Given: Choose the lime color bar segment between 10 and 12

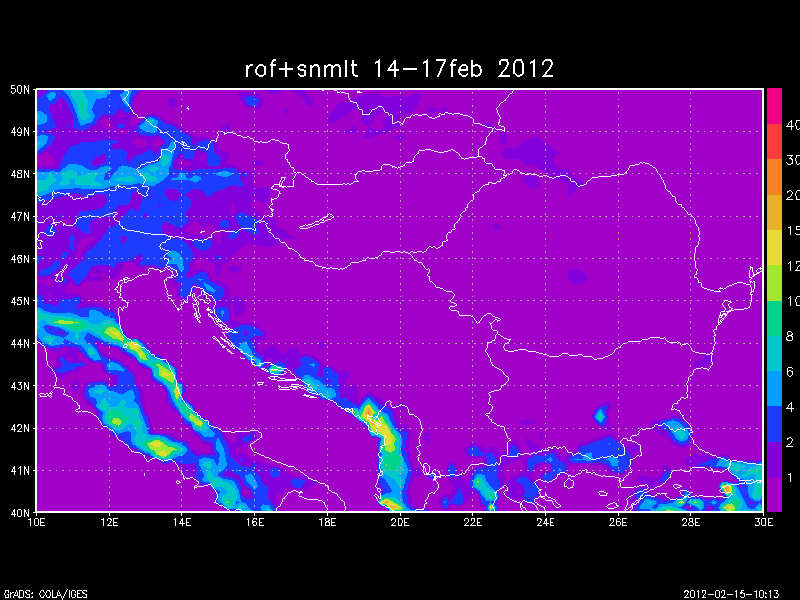Looking at the screenshot, I should [774, 283].
